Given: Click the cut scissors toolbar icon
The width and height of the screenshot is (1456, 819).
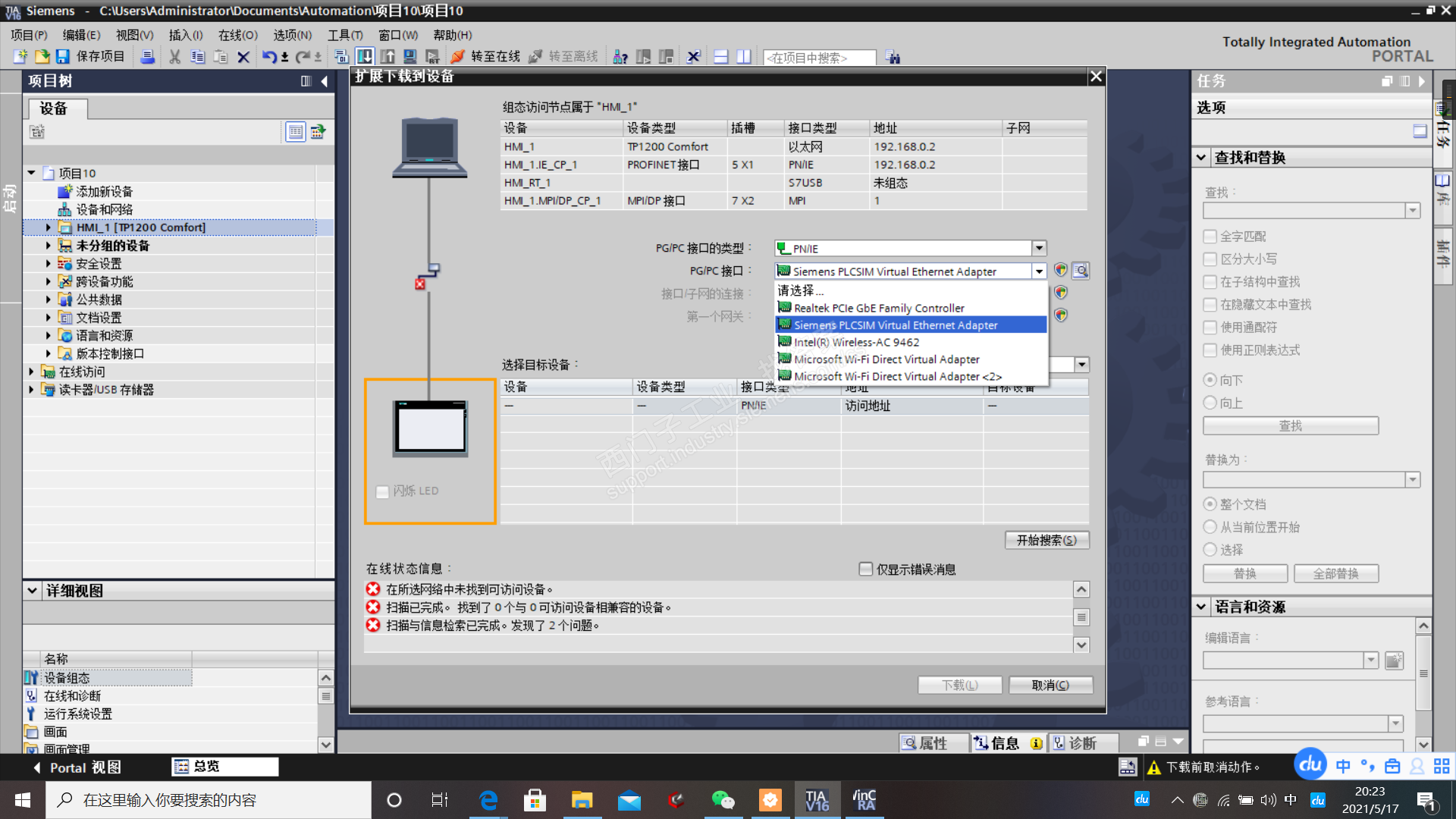Looking at the screenshot, I should (x=175, y=57).
